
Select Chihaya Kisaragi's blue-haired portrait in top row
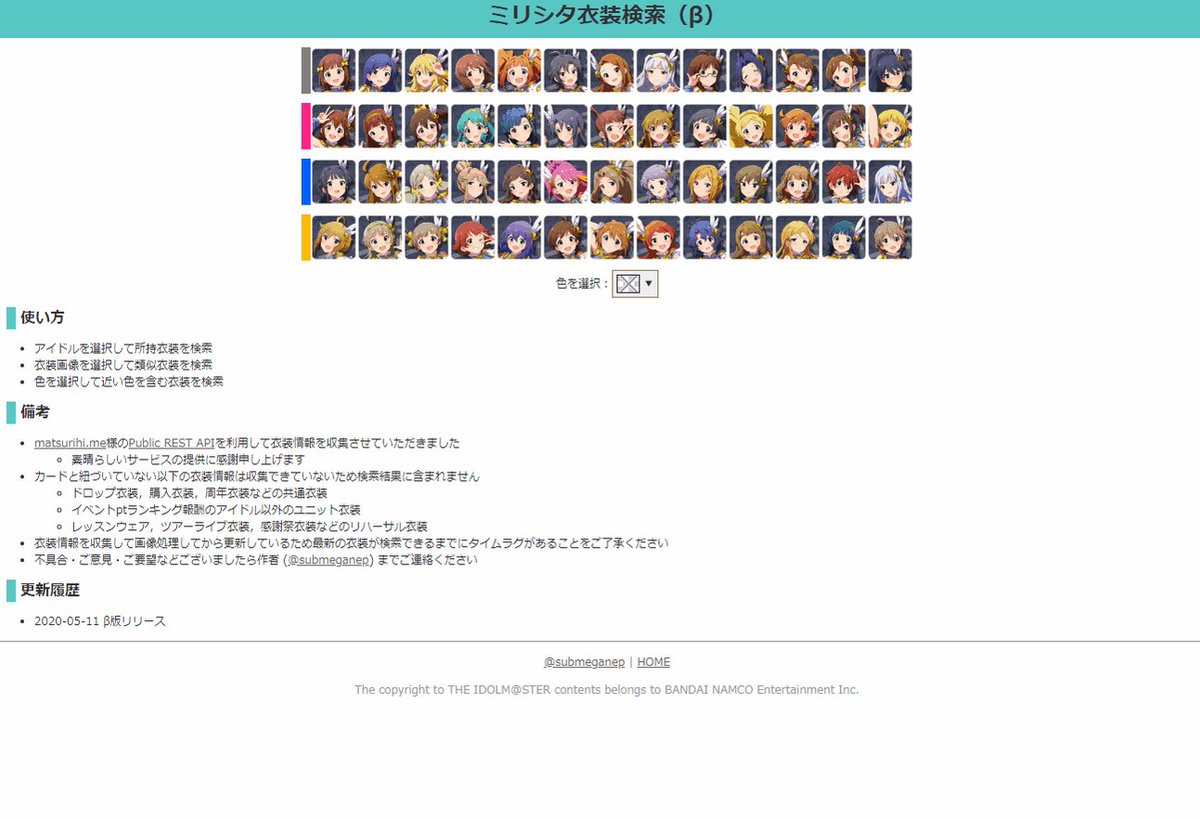pyautogui.click(x=380, y=70)
